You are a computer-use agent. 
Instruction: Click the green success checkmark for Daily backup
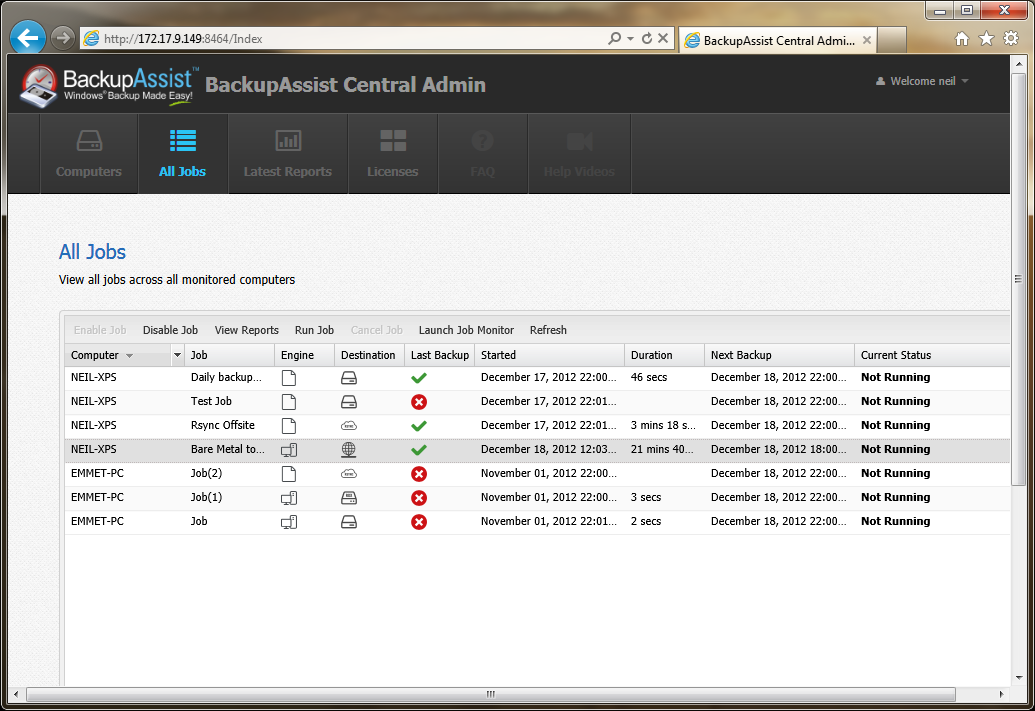[418, 378]
